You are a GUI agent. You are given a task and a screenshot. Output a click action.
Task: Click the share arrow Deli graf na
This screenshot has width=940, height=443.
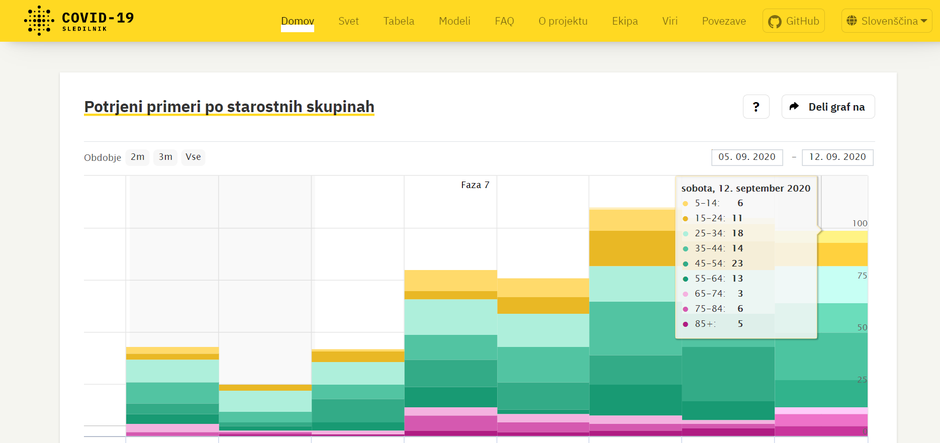click(827, 107)
